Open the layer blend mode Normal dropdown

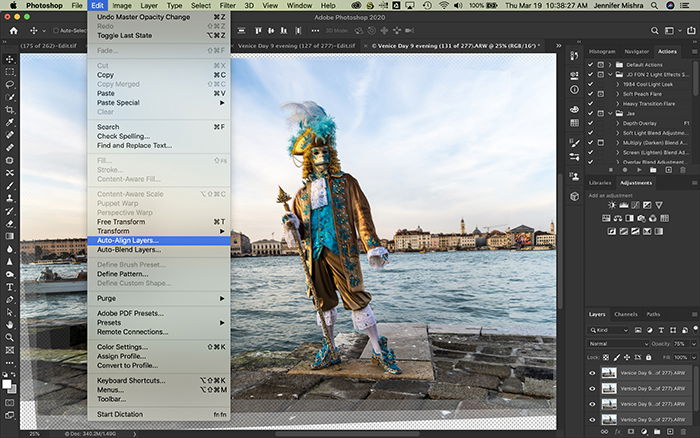[x=618, y=344]
